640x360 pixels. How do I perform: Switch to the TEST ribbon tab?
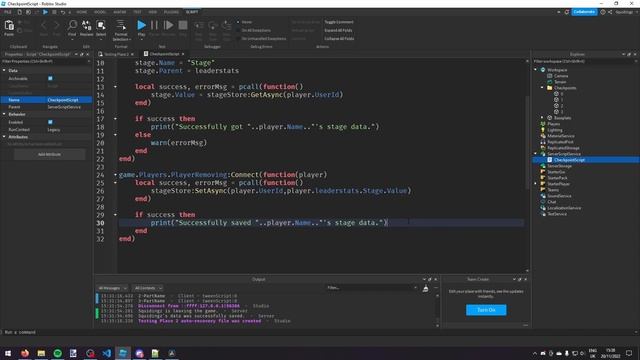coord(137,12)
